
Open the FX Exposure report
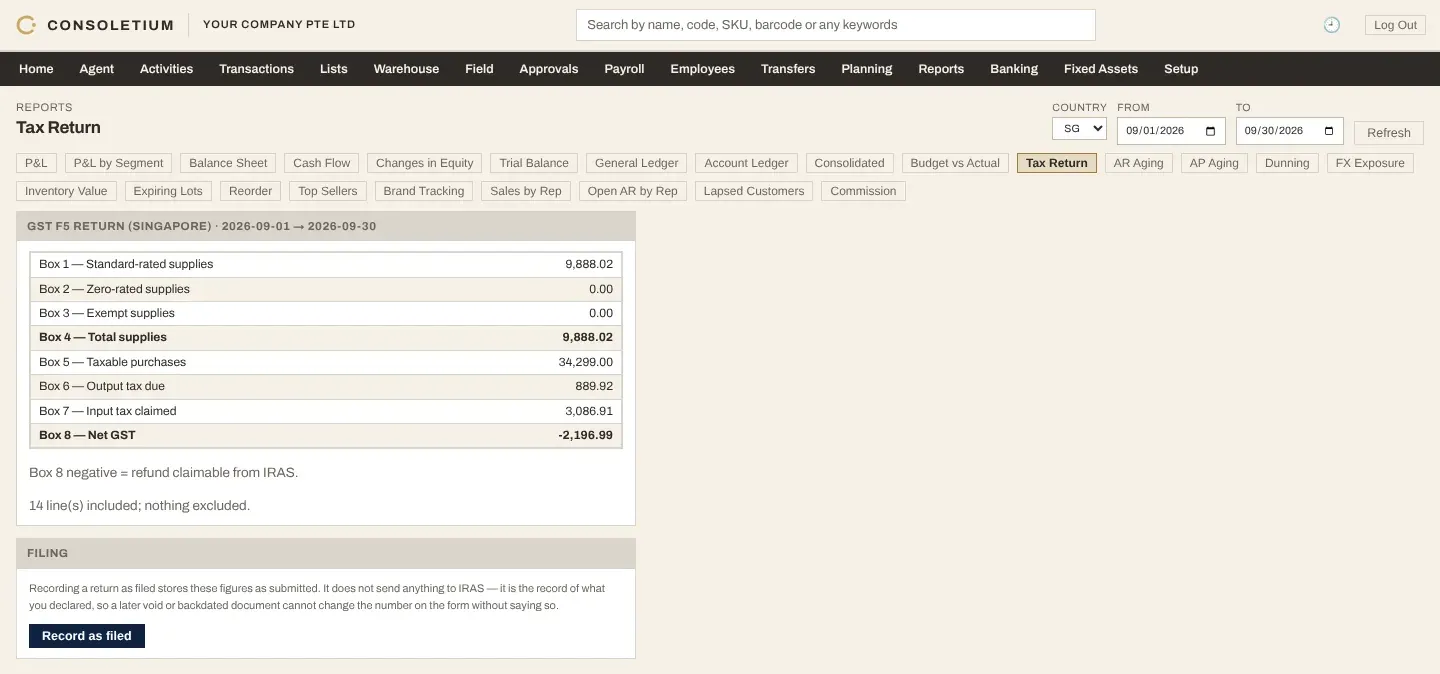pos(1370,163)
